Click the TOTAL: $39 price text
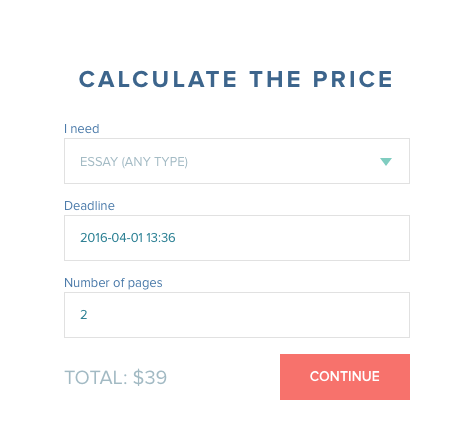This screenshot has width=472, height=446. coord(115,377)
